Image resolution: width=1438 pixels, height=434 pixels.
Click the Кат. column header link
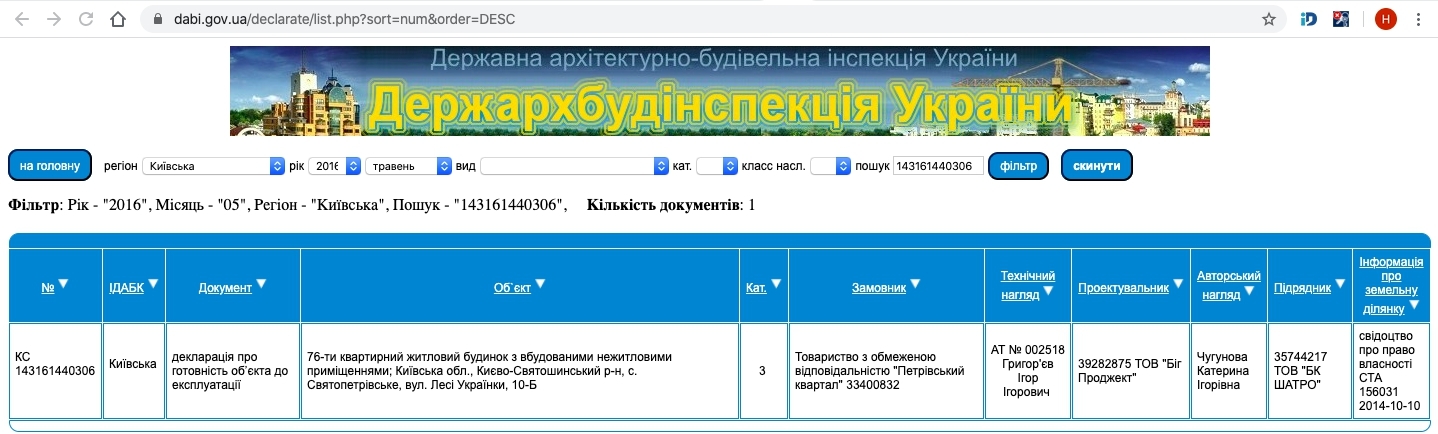[x=757, y=288]
